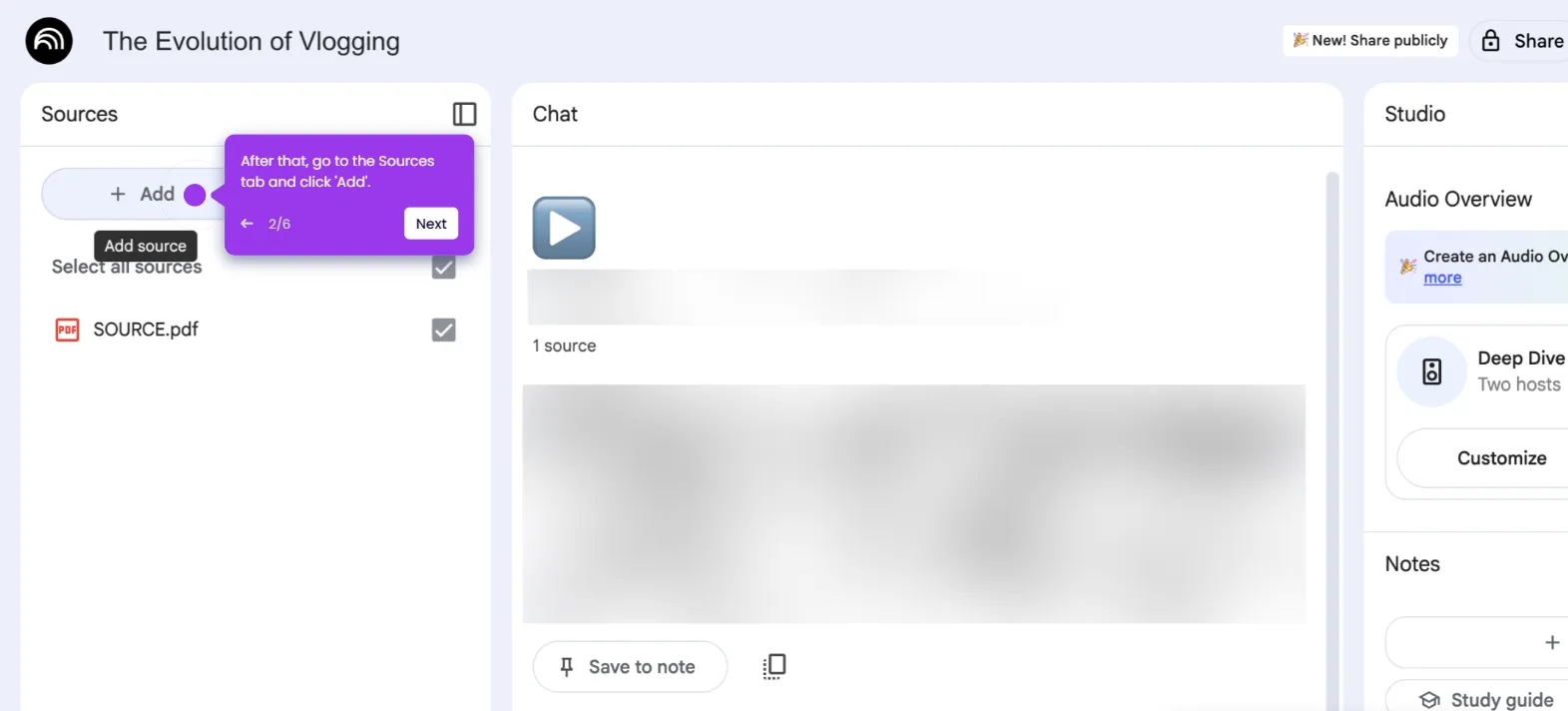Viewport: 1568px width, 711px height.
Task: Click the Deep Dive audio icon
Action: pos(1432,371)
